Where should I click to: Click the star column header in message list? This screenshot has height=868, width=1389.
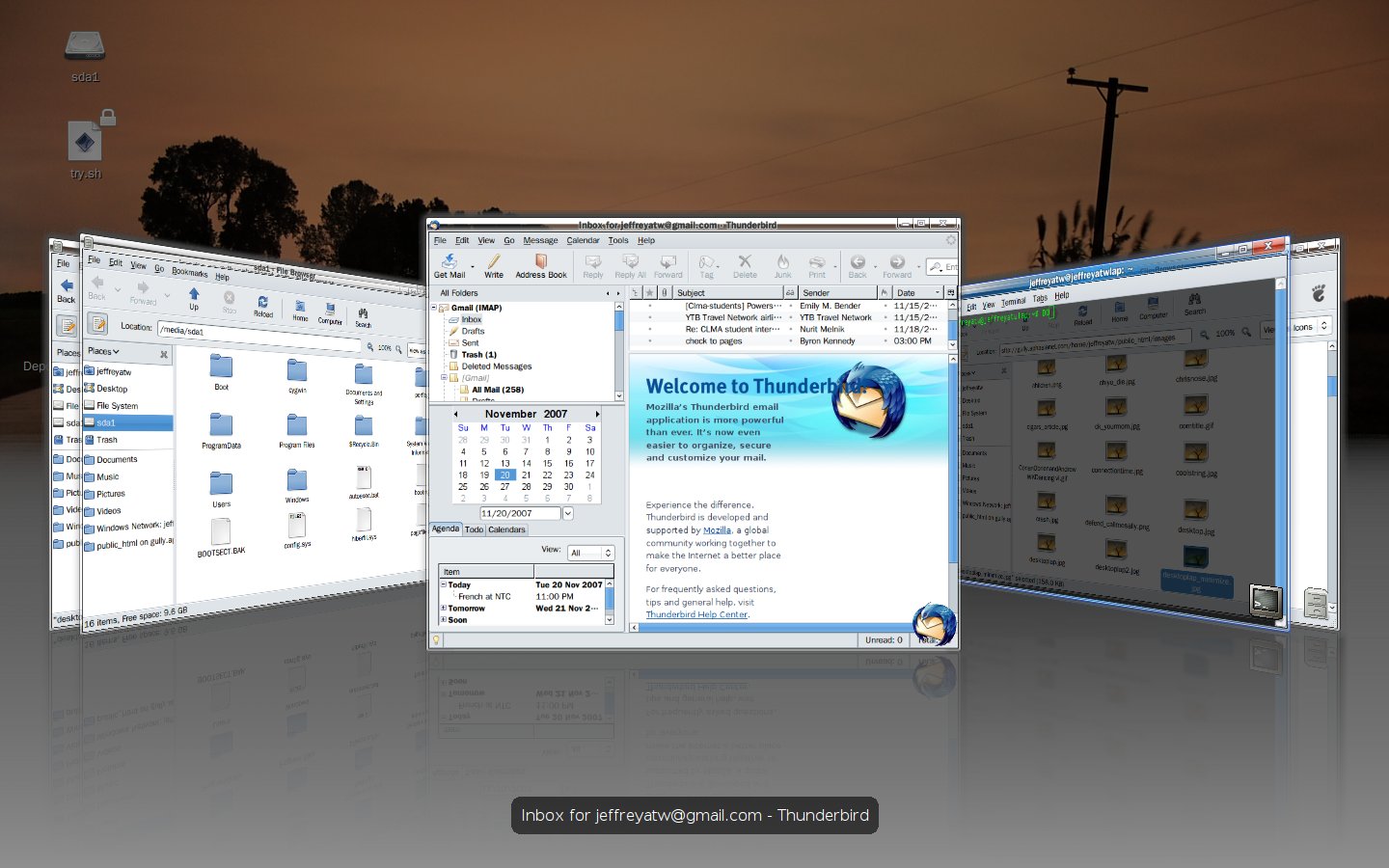coord(650,292)
